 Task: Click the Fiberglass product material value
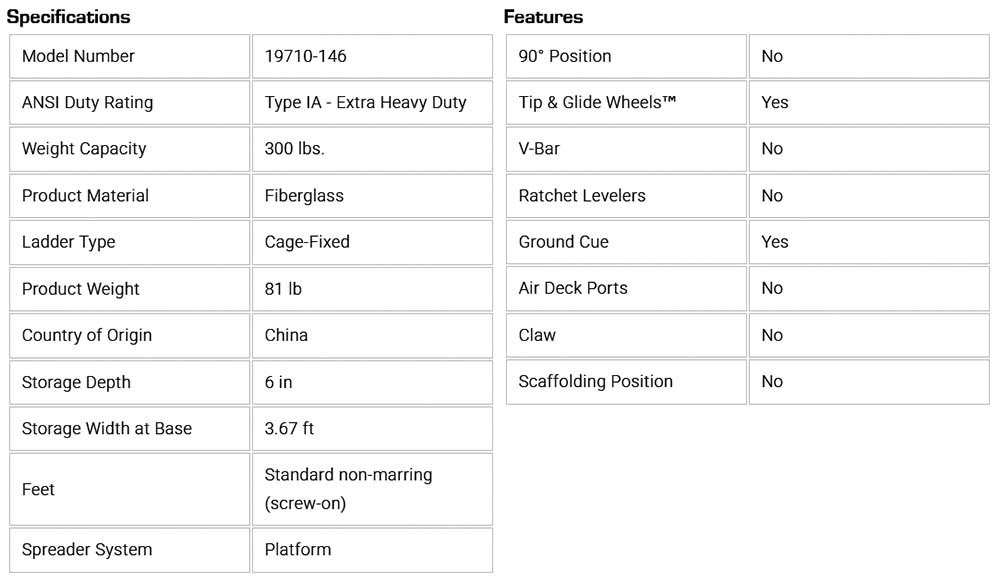[304, 196]
